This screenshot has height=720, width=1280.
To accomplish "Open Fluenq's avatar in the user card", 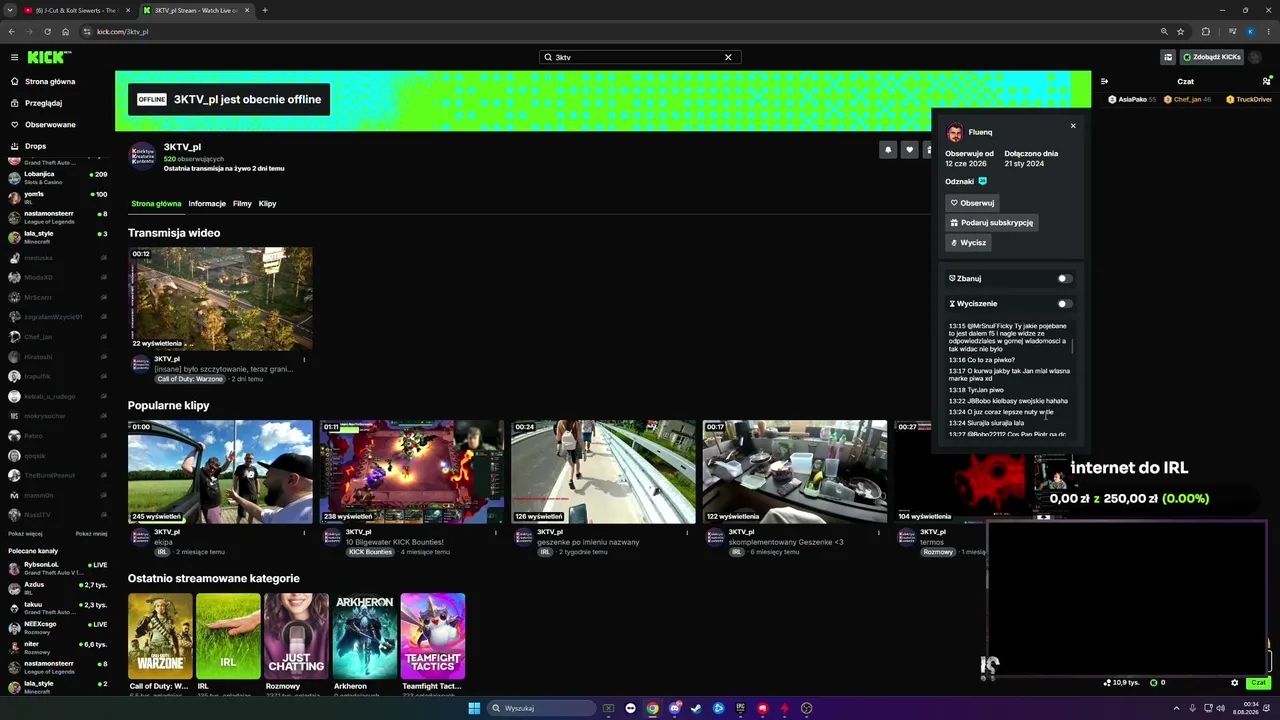I will point(955,132).
